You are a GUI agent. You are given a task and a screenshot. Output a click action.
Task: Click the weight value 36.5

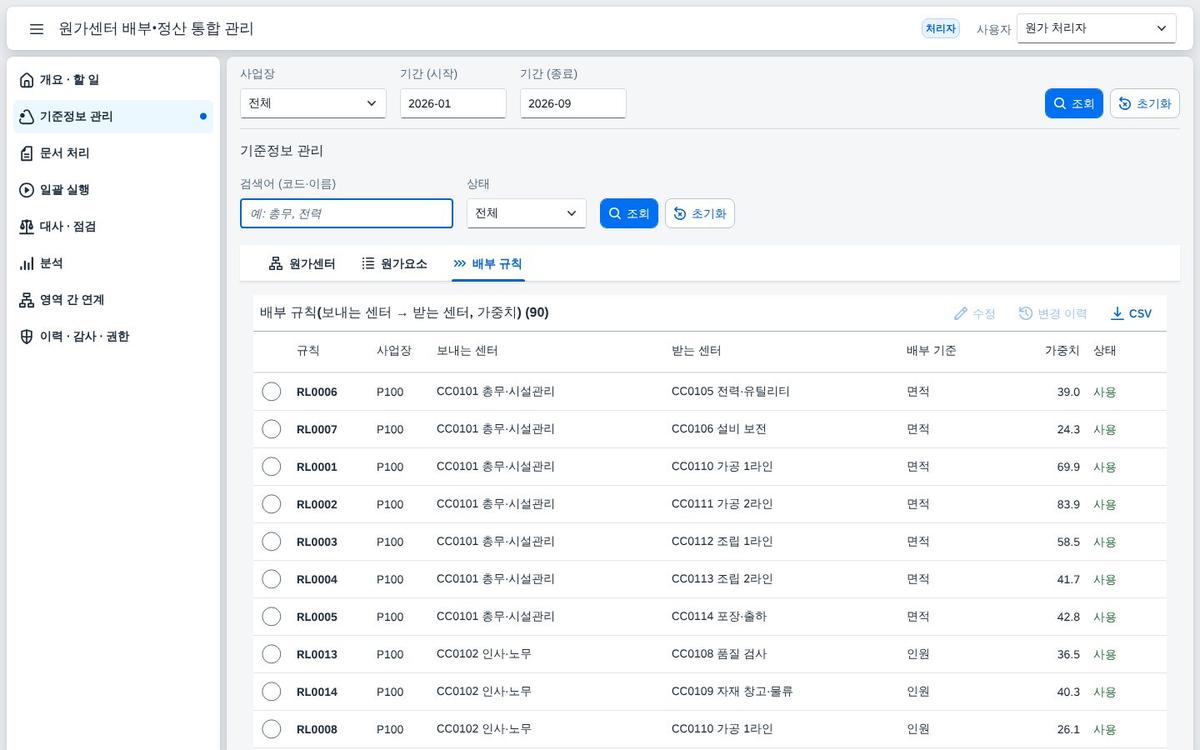1068,655
